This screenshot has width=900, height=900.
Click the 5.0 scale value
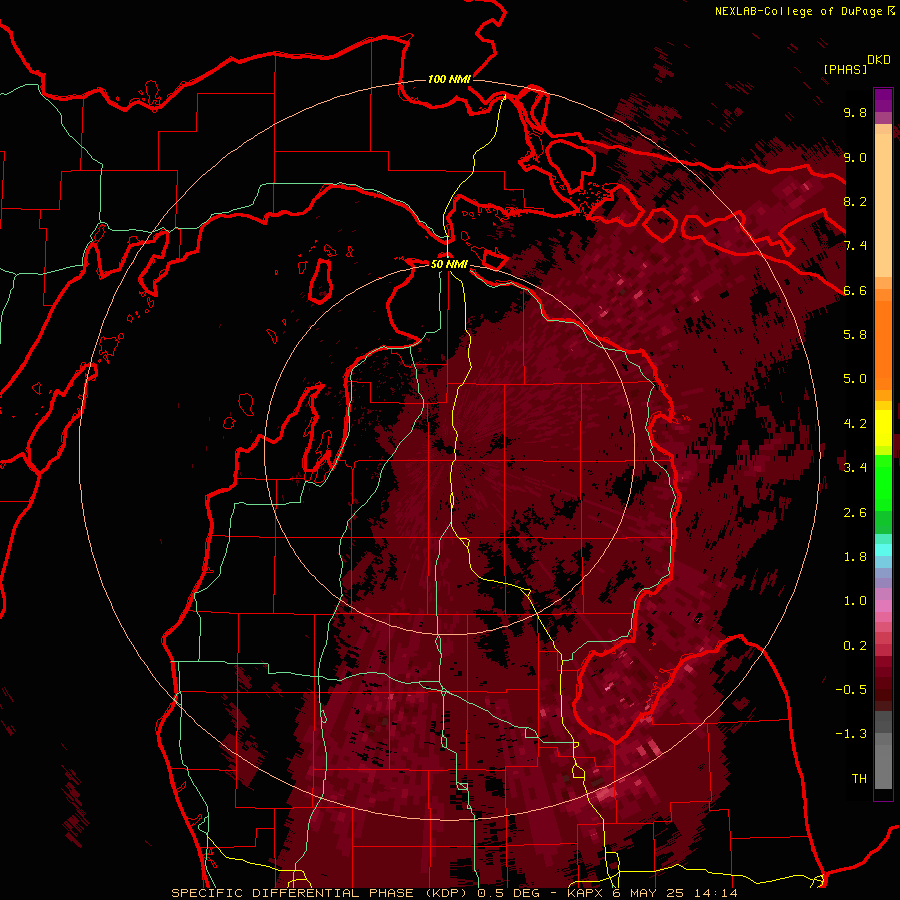pos(855,379)
